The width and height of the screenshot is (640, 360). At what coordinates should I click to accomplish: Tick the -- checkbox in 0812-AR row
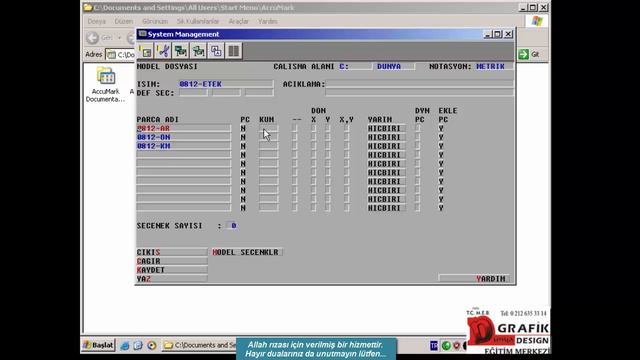pos(295,128)
